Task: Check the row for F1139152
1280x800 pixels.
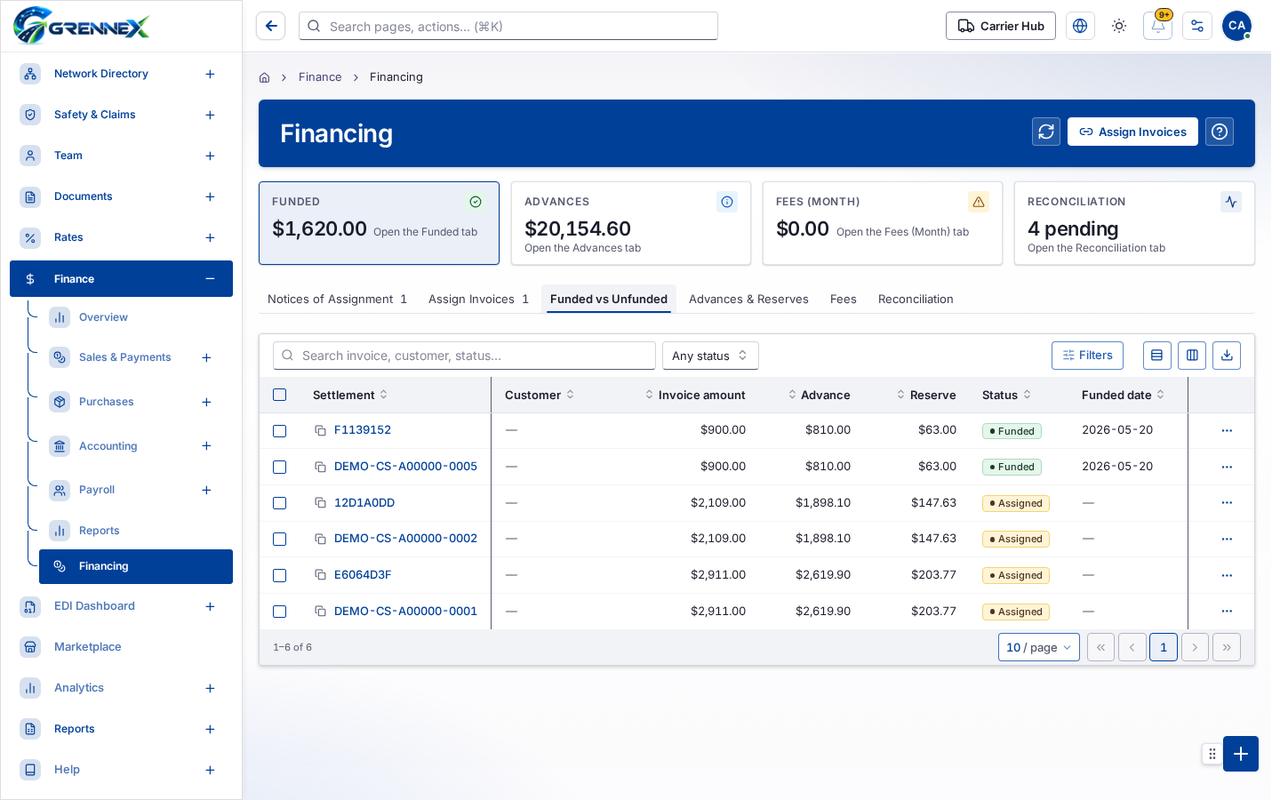Action: 280,431
